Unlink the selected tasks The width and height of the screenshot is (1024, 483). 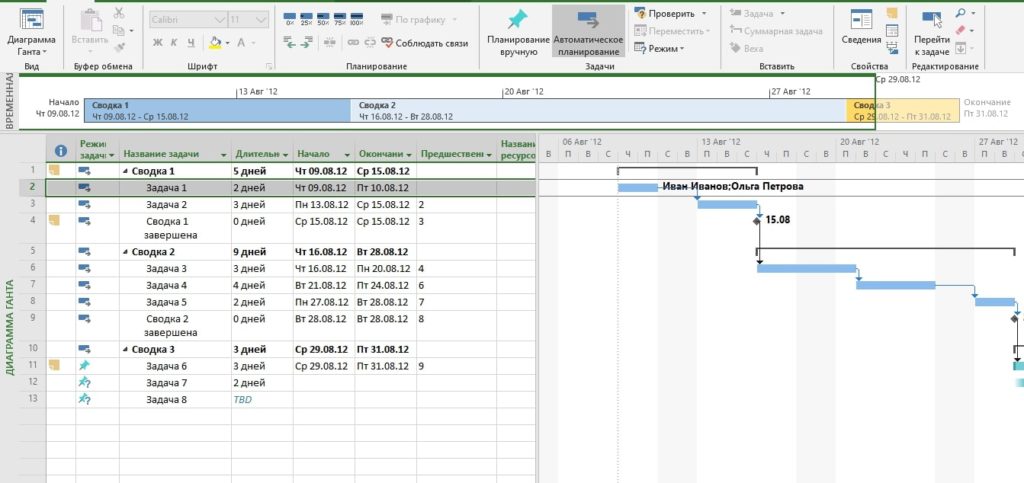[x=370, y=42]
